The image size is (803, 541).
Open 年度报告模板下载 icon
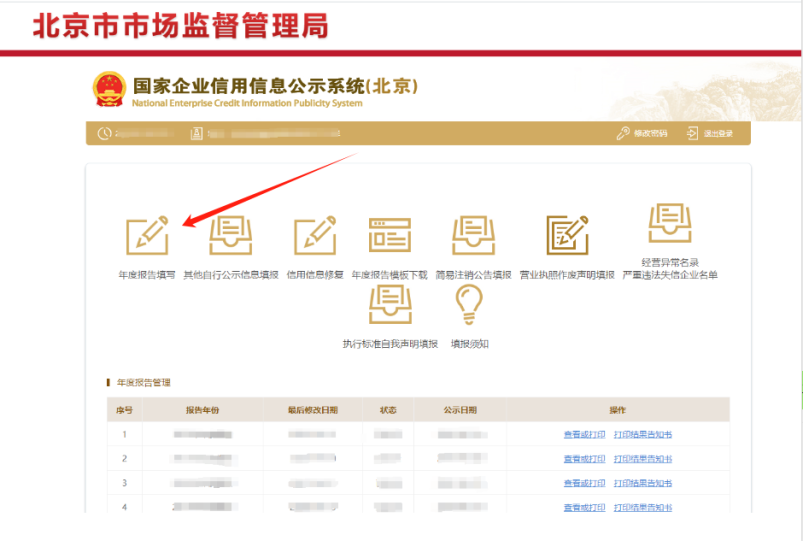(390, 235)
